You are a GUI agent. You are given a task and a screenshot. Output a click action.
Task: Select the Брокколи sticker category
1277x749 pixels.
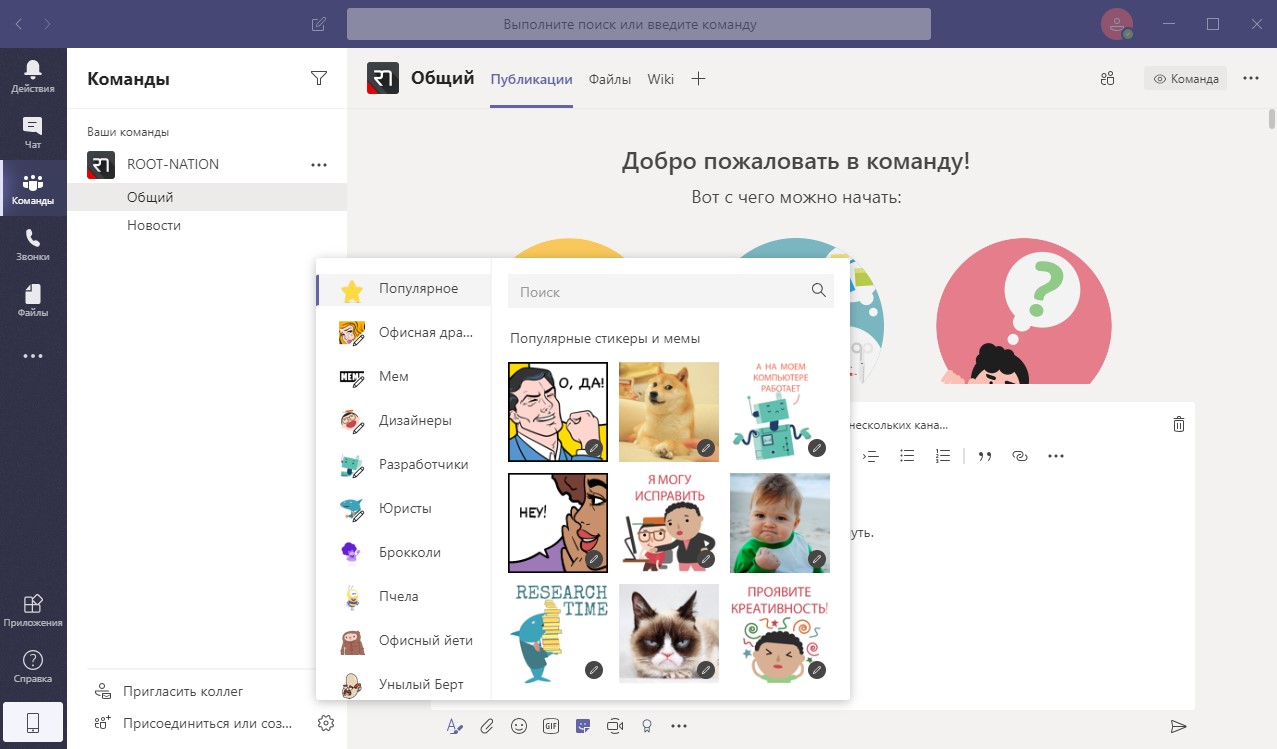404,553
